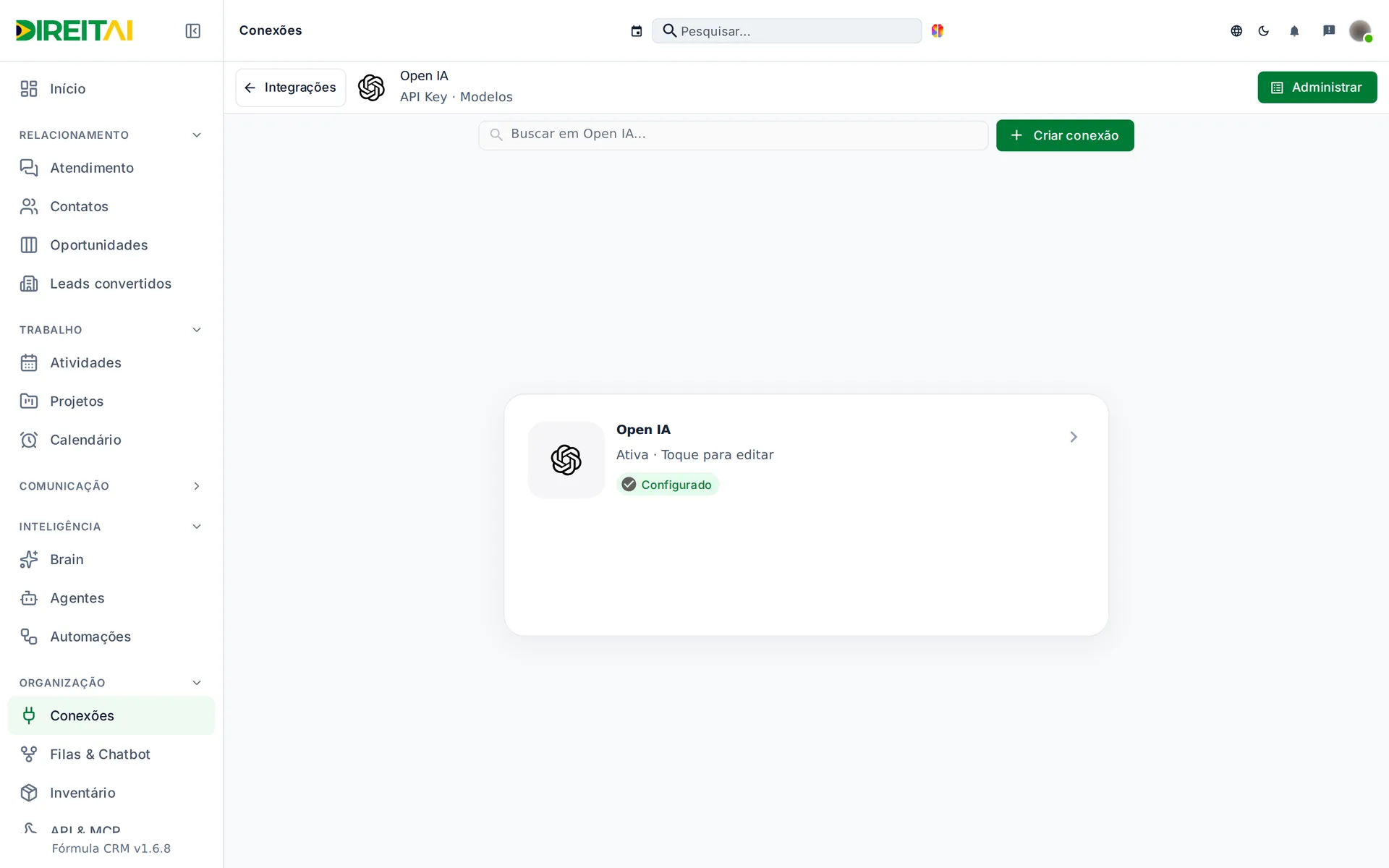Click the Fórmula CRM v1.6.8 version text

(111, 848)
